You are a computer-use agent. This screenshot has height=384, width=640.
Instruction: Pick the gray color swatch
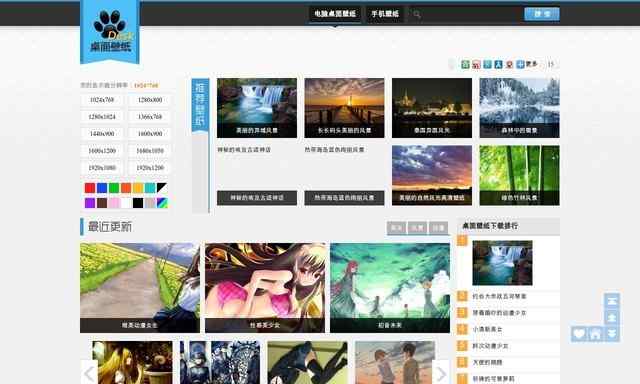pos(150,203)
